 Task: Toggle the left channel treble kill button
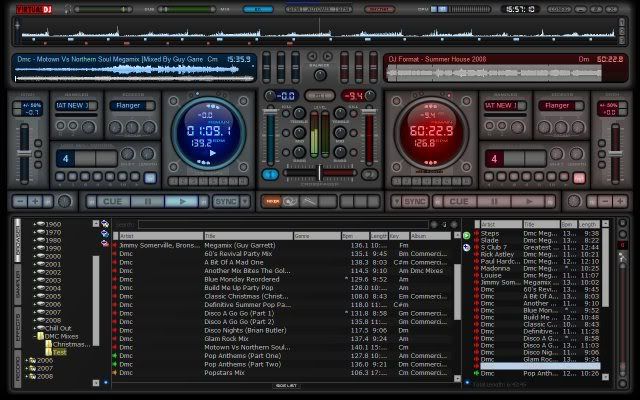click(286, 114)
